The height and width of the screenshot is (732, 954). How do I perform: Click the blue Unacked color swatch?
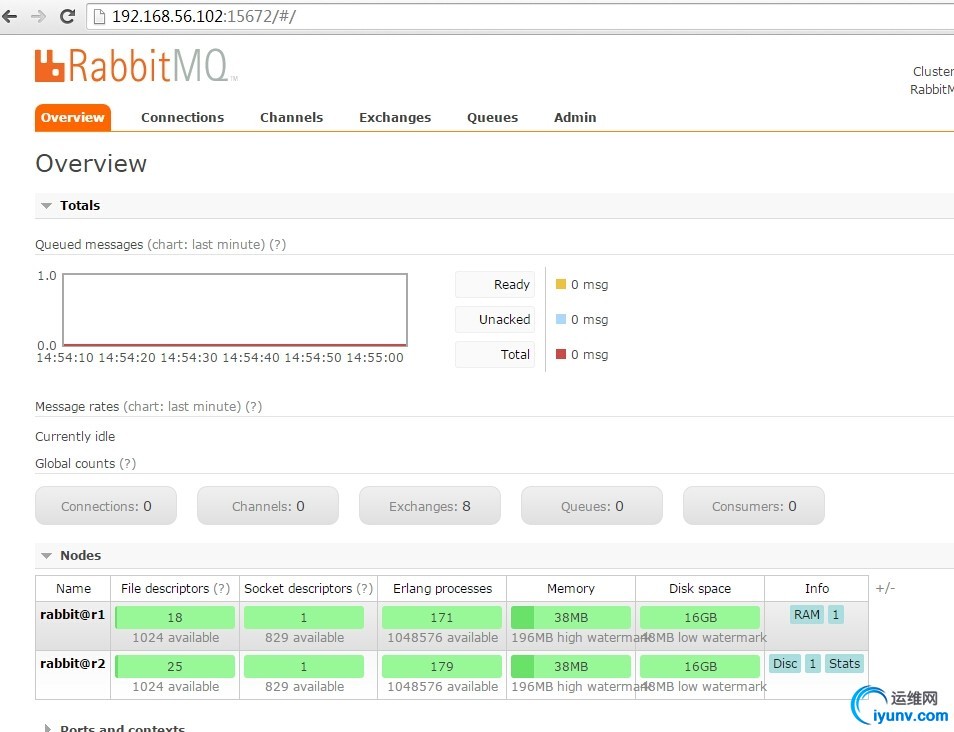tap(561, 319)
